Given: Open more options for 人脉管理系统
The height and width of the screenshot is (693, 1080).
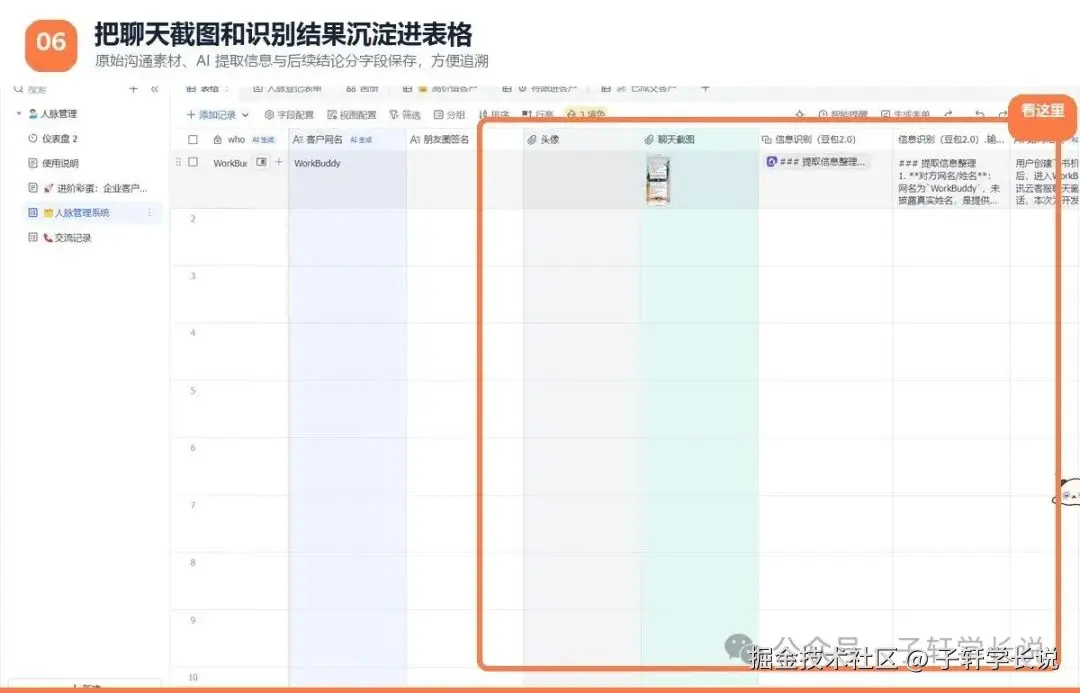Looking at the screenshot, I should pos(149,213).
